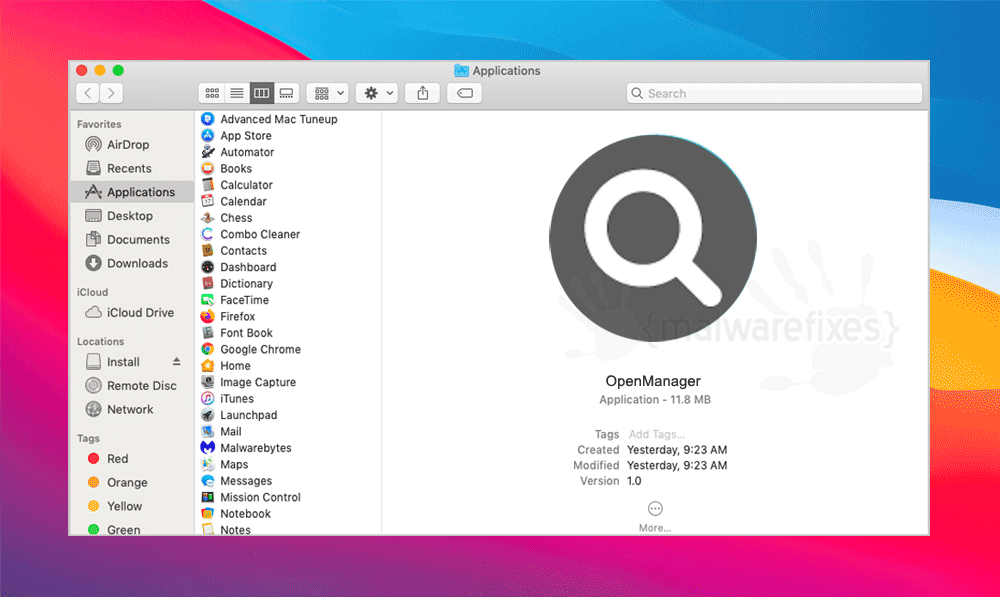Viewport: 1000px width, 597px height.
Task: Select the Books app icon
Action: pyautogui.click(x=207, y=168)
